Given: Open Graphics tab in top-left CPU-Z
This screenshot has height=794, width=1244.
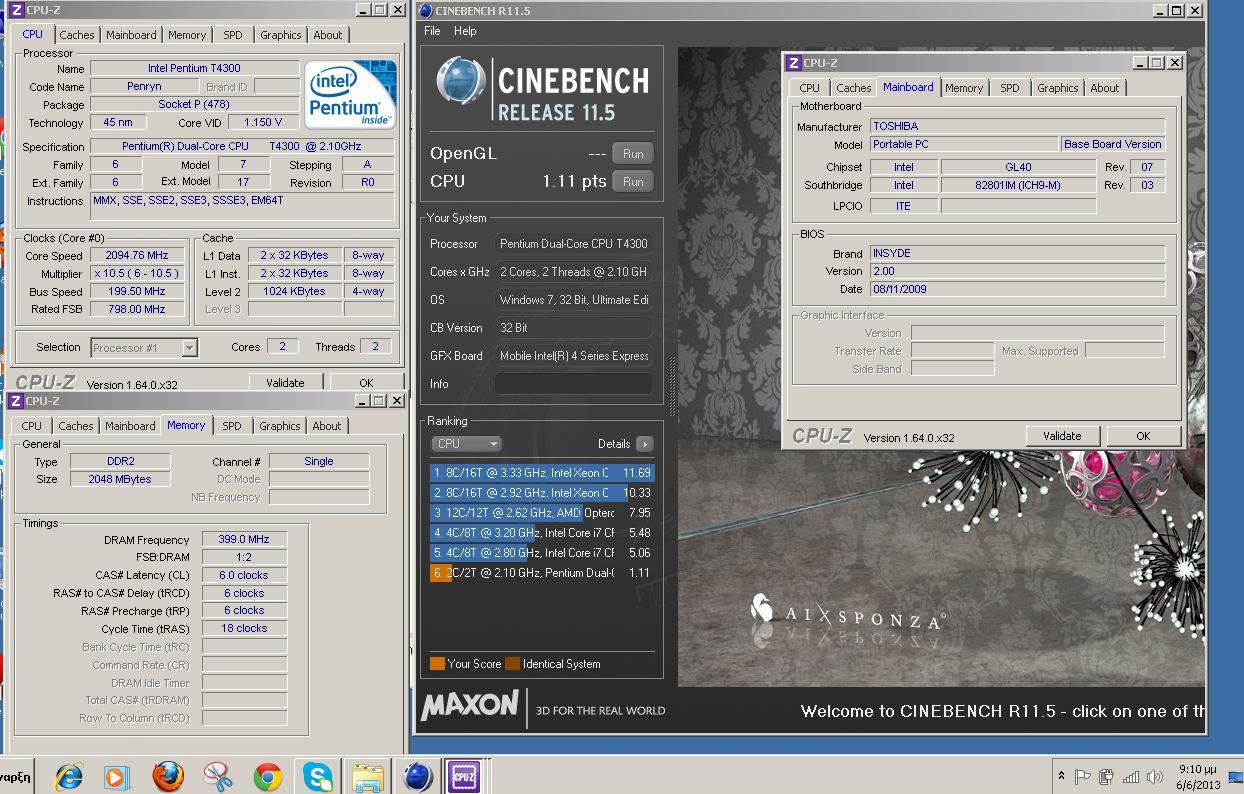Looking at the screenshot, I should [x=281, y=34].
